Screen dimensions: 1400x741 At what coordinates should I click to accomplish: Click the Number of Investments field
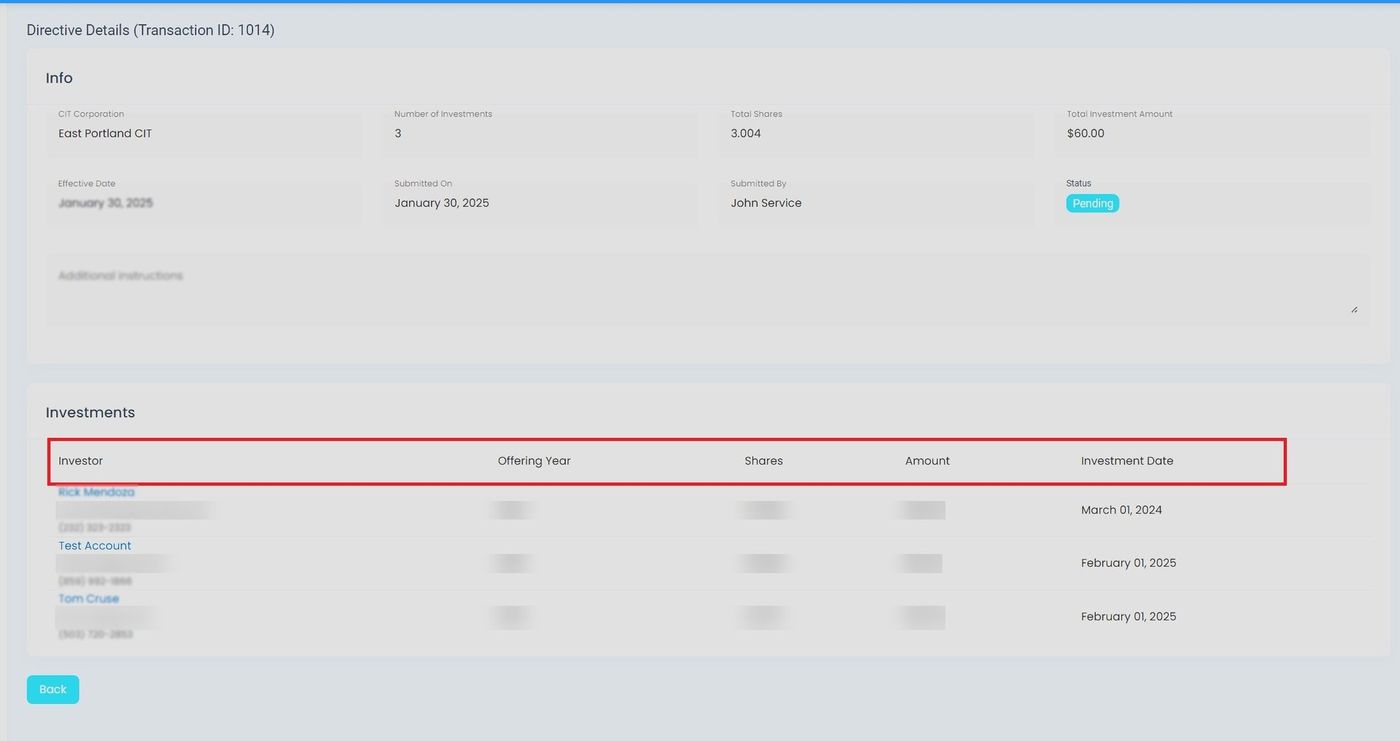[x=540, y=133]
